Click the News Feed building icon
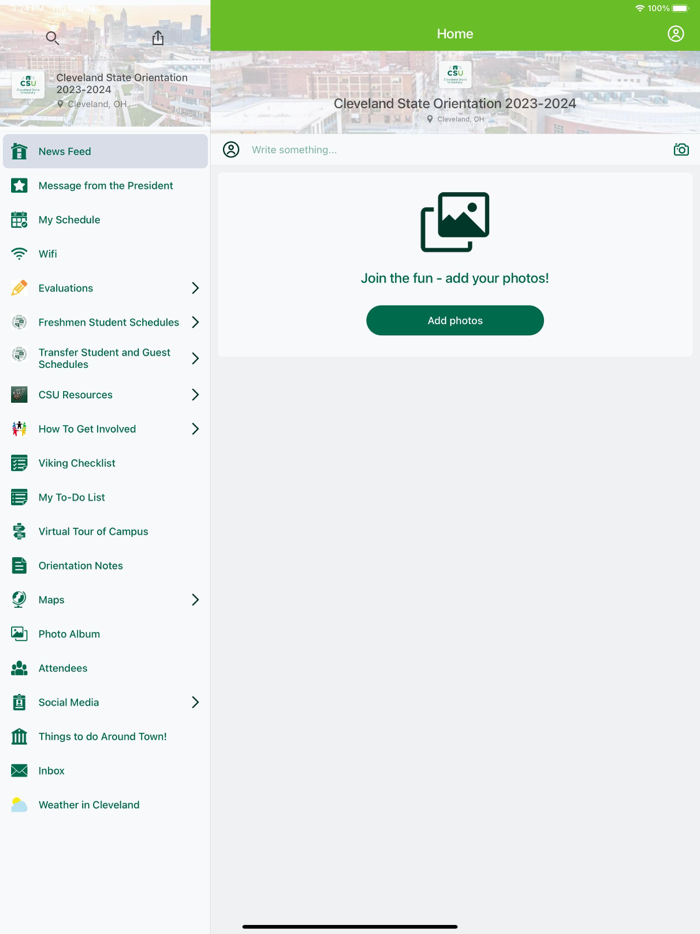 click(x=19, y=151)
